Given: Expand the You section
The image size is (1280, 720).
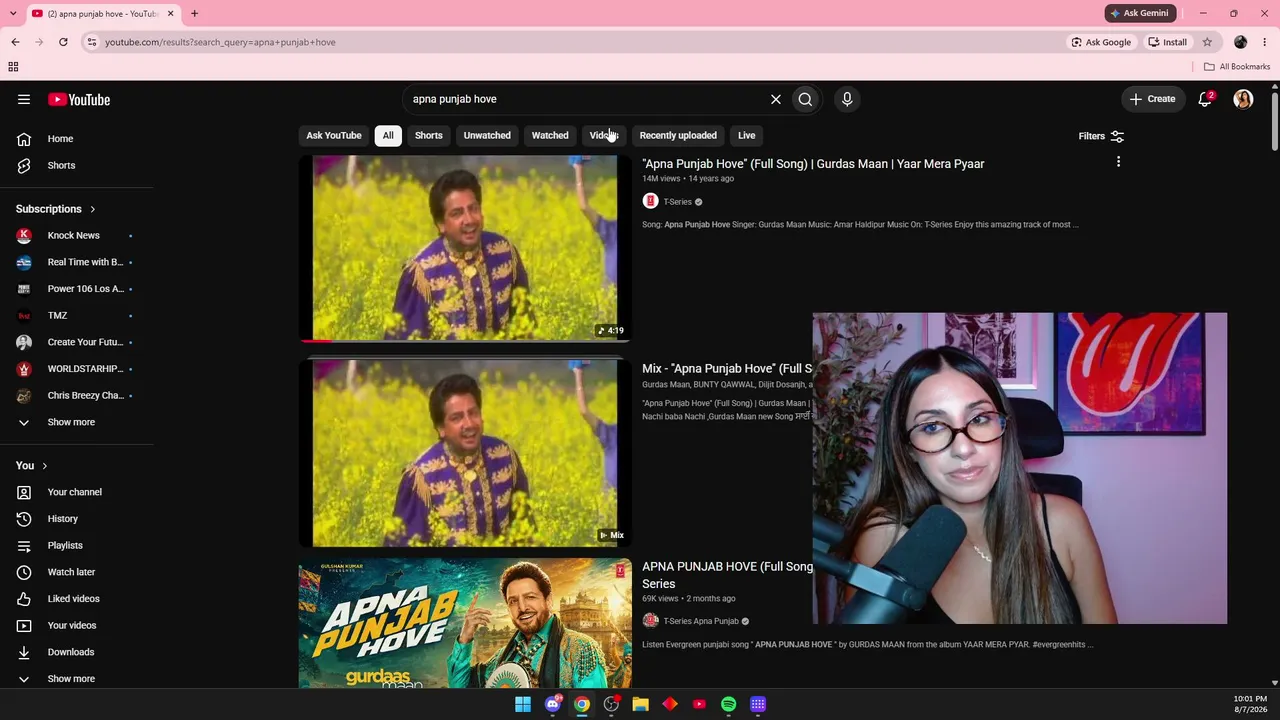Looking at the screenshot, I should [32, 466].
